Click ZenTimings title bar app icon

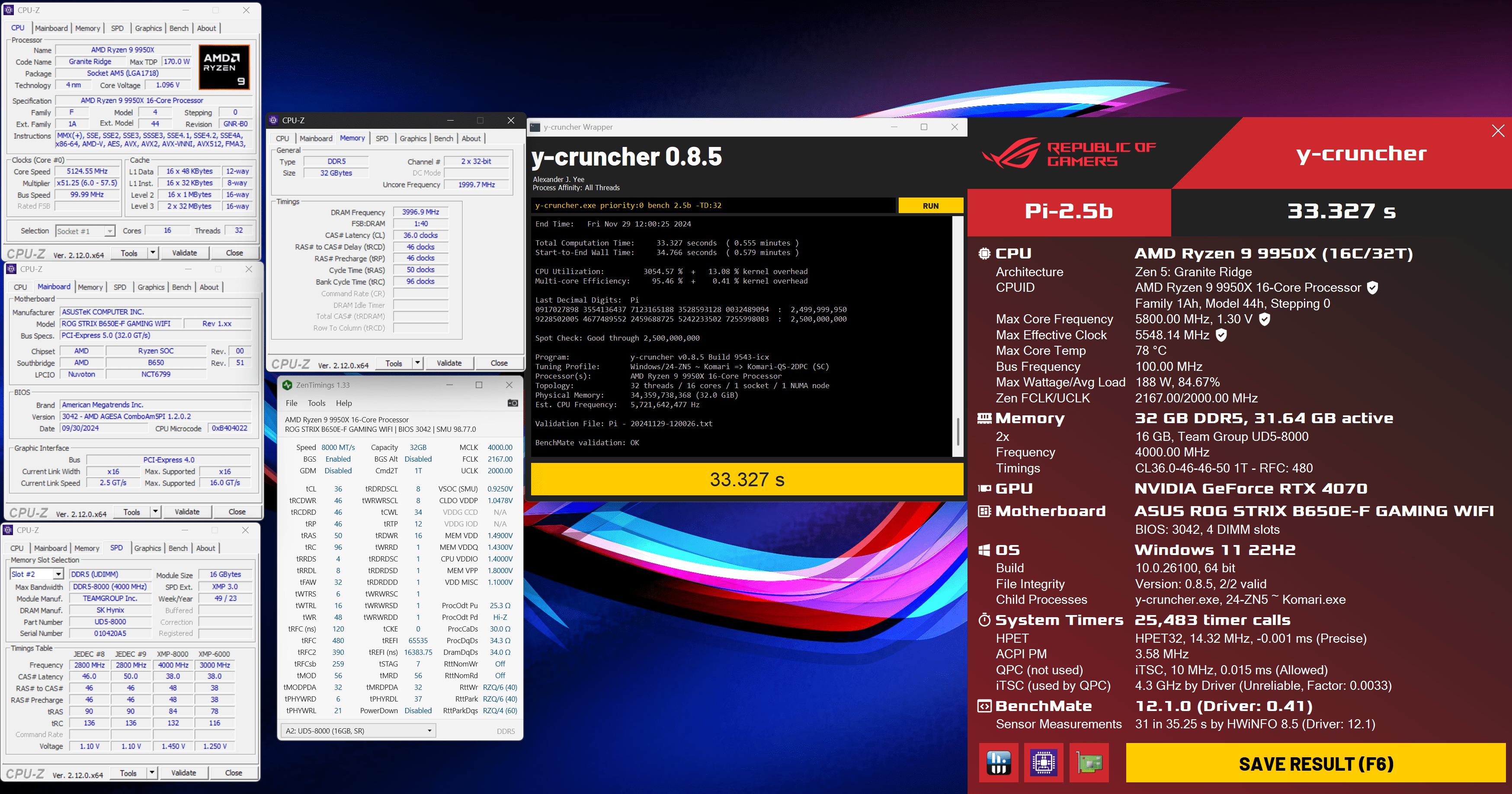pyautogui.click(x=287, y=385)
